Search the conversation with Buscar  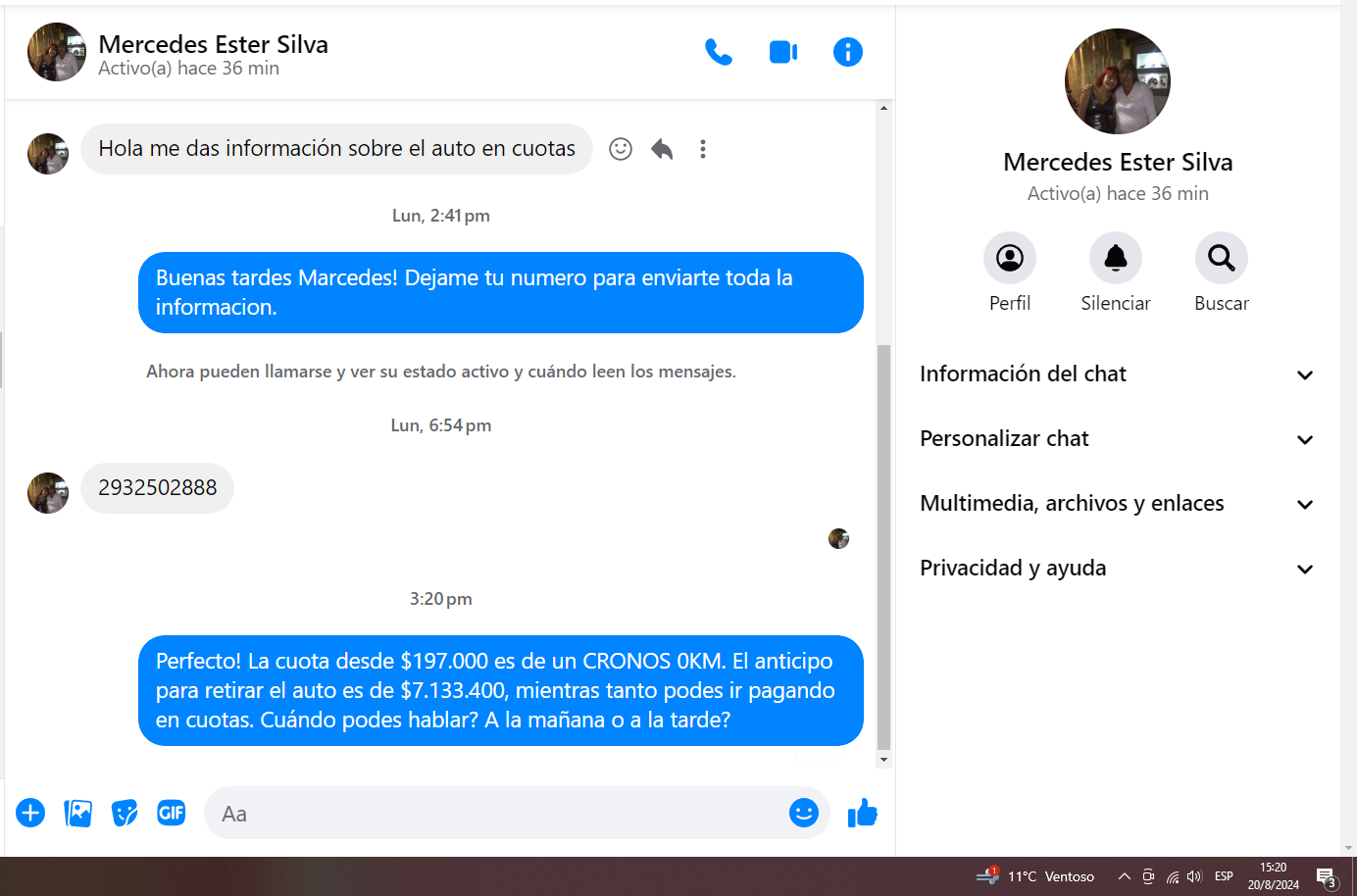[1221, 258]
